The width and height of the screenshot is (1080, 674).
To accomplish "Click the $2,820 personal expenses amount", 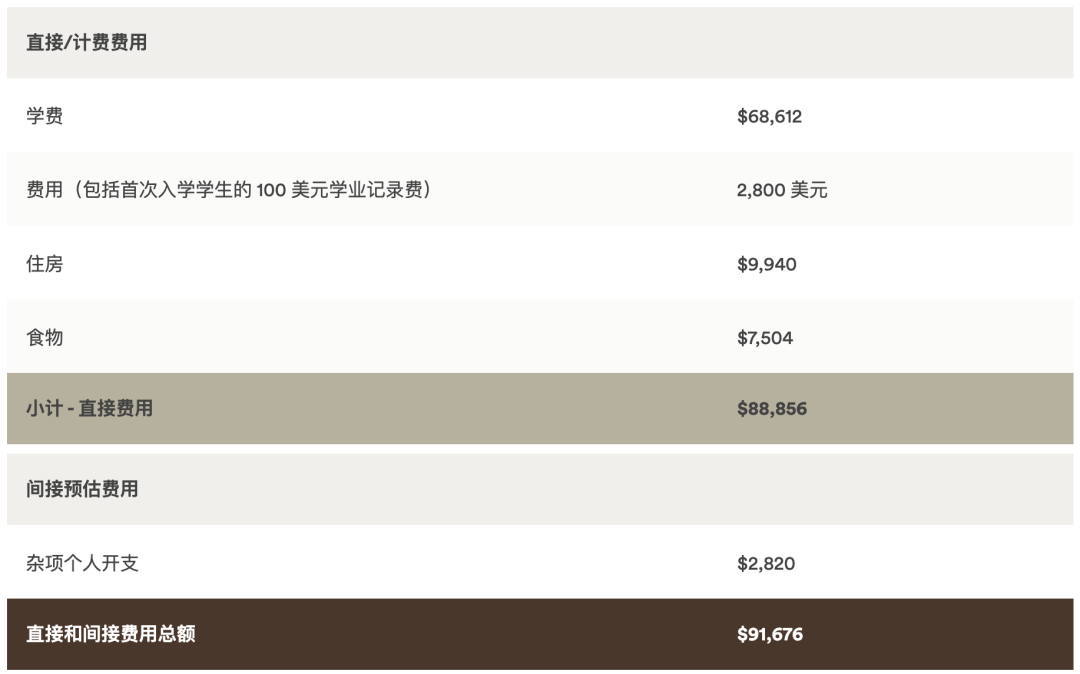I will click(x=766, y=564).
